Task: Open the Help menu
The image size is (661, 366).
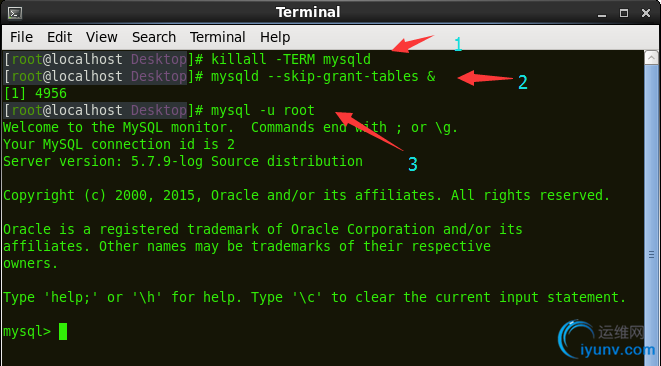Action: click(x=275, y=37)
